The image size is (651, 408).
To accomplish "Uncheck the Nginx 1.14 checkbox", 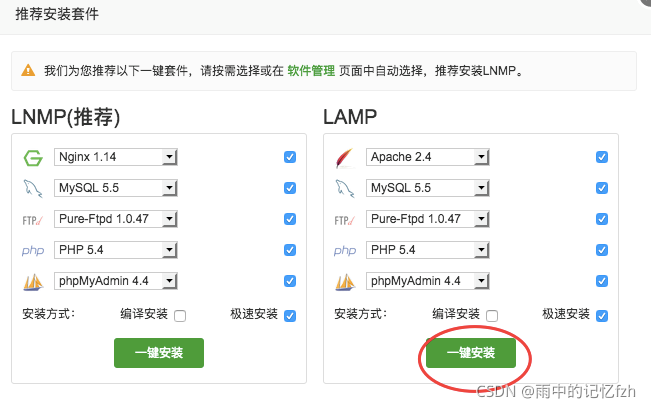I will coord(290,157).
